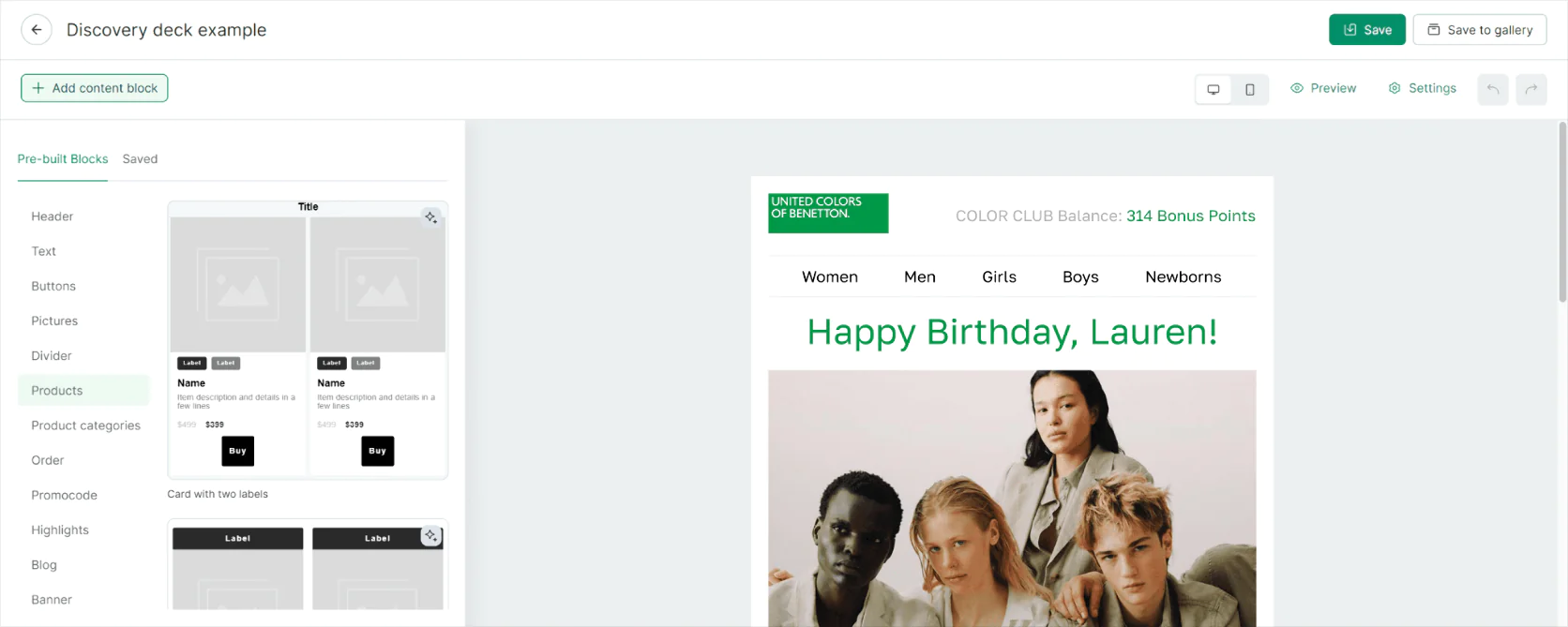
Task: Open Preview with the eye icon
Action: click(1323, 88)
